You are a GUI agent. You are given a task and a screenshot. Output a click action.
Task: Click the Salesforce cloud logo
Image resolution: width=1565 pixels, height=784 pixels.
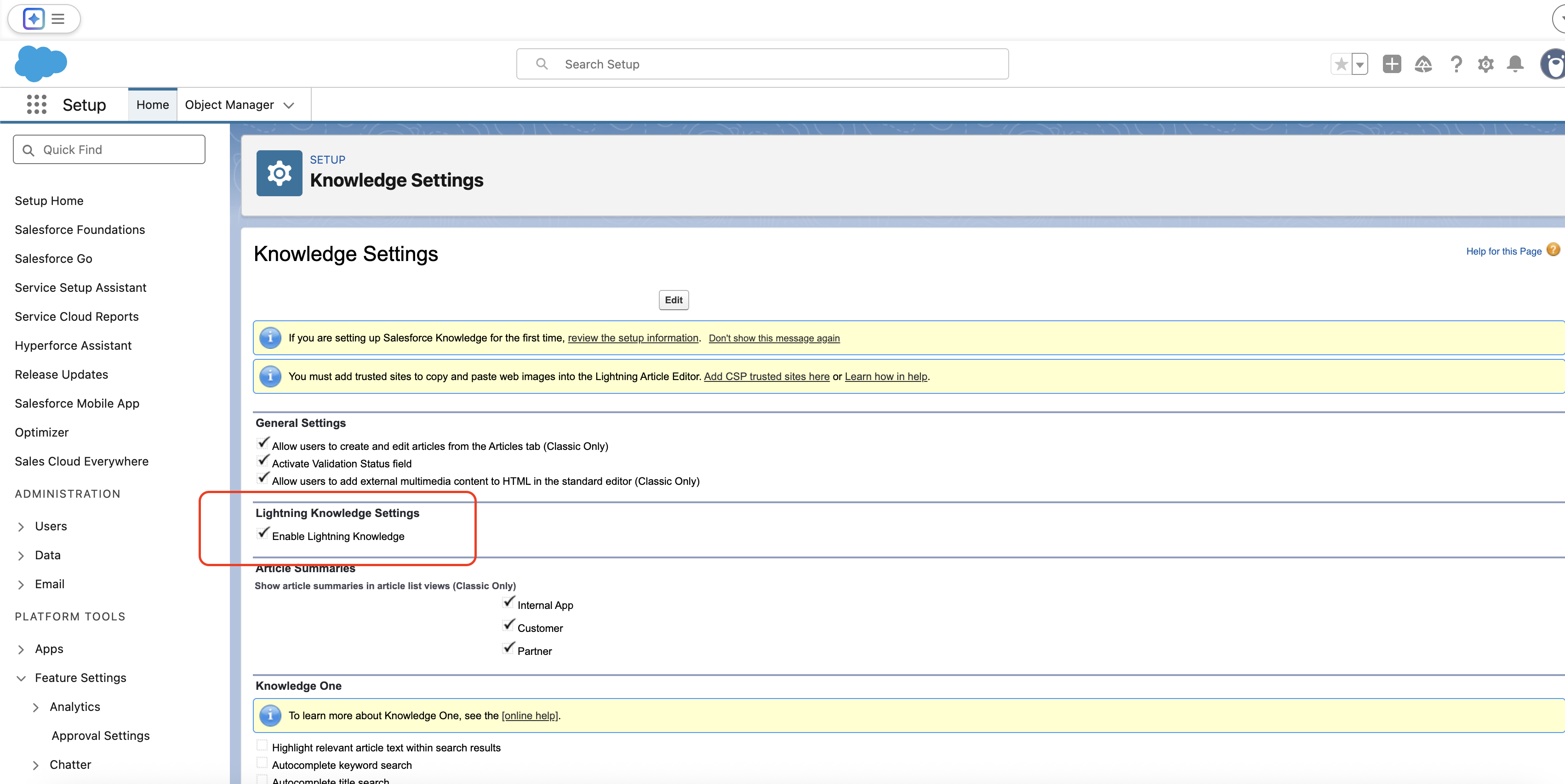point(41,63)
